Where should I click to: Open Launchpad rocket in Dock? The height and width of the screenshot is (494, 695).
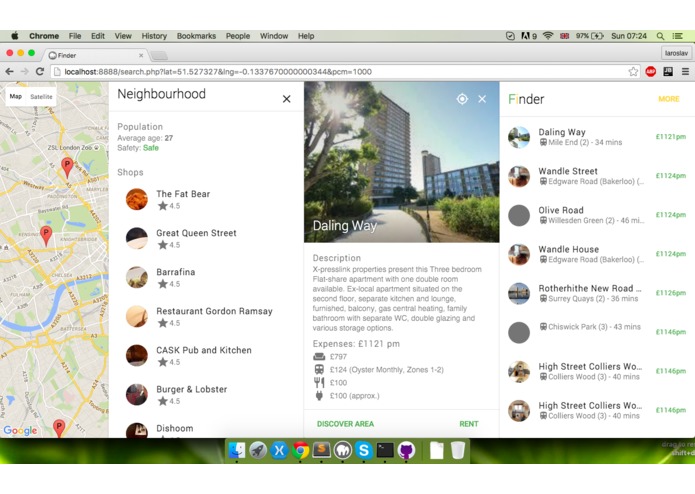click(x=258, y=451)
